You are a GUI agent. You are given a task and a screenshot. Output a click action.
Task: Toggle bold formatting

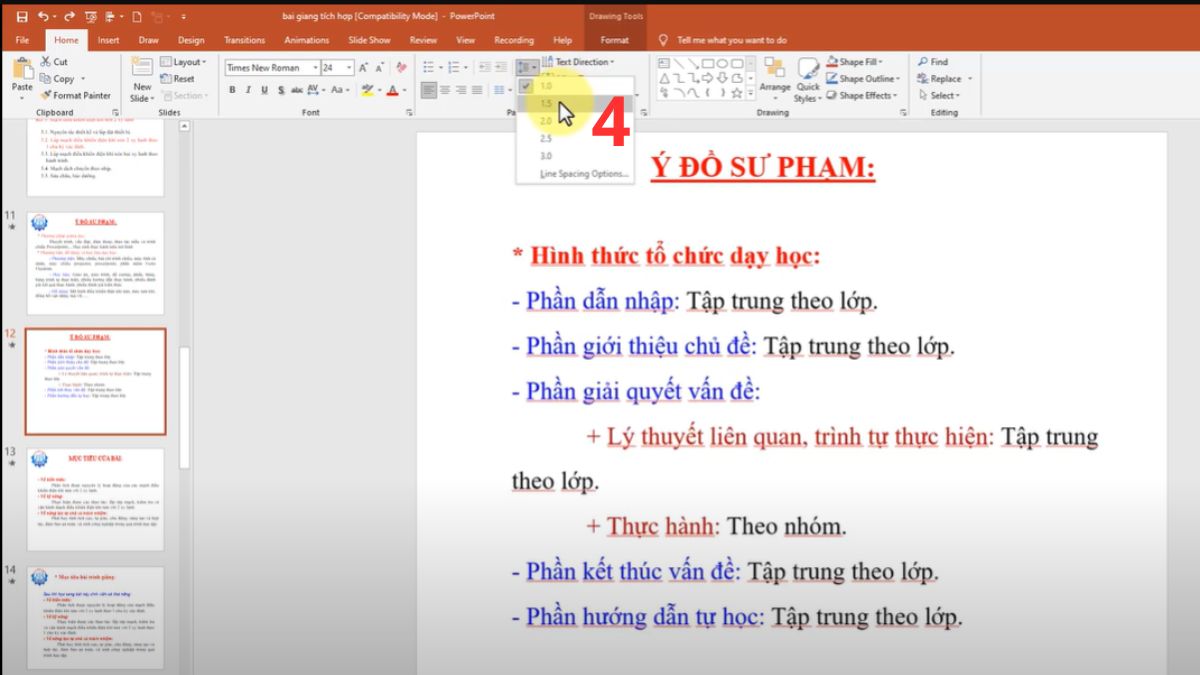coord(232,90)
